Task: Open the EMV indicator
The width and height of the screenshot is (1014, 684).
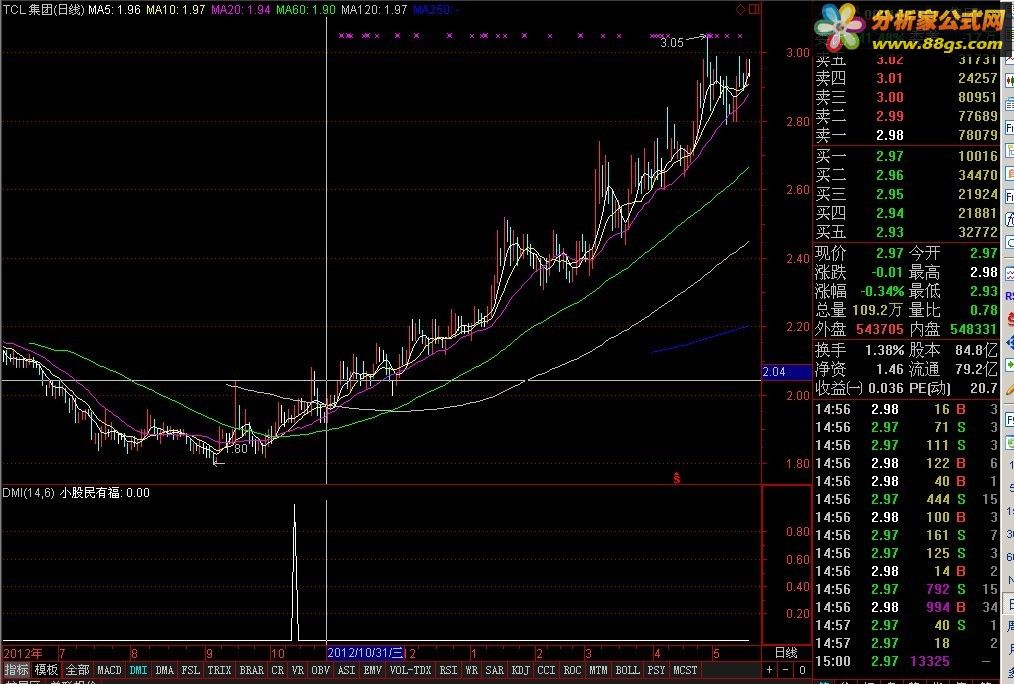Action: (x=372, y=670)
